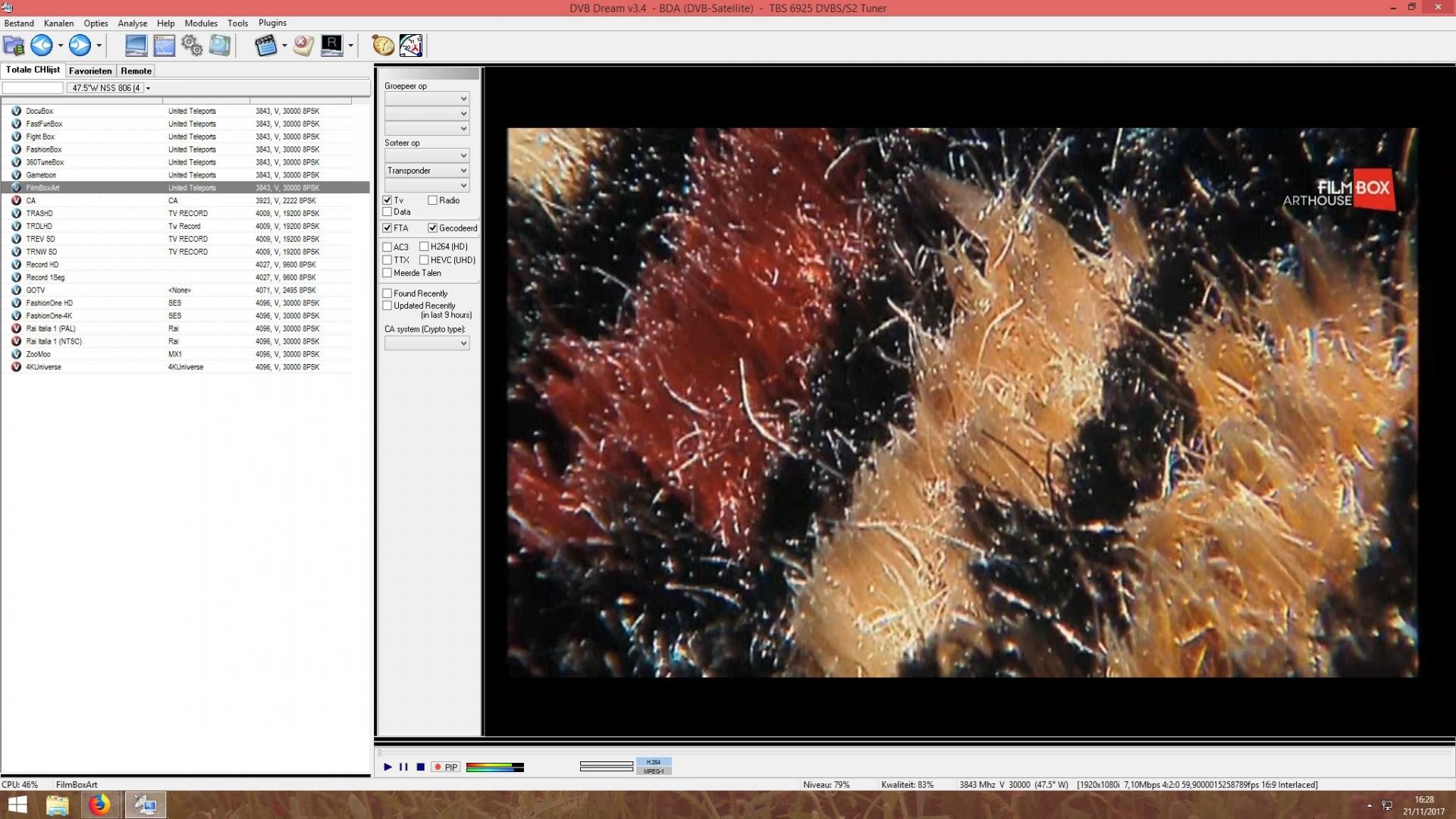Open the timer clock toolbar icon

(381, 45)
